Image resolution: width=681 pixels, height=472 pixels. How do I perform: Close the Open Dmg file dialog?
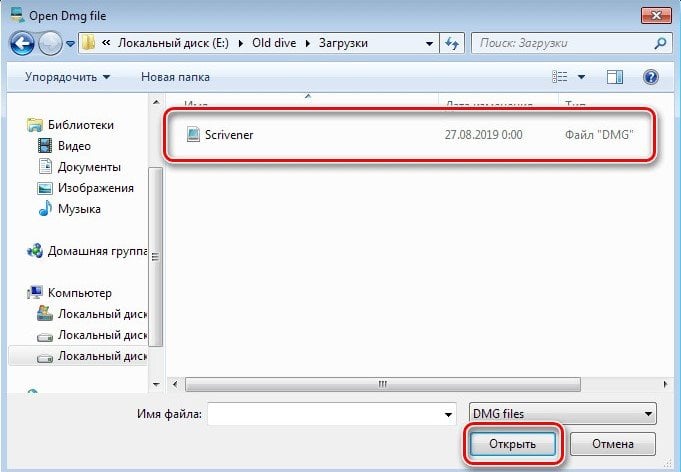click(x=656, y=16)
